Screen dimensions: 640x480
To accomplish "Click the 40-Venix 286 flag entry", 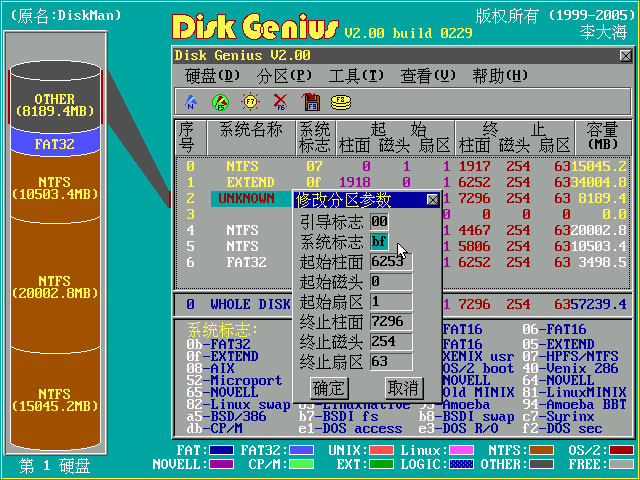I will [571, 368].
